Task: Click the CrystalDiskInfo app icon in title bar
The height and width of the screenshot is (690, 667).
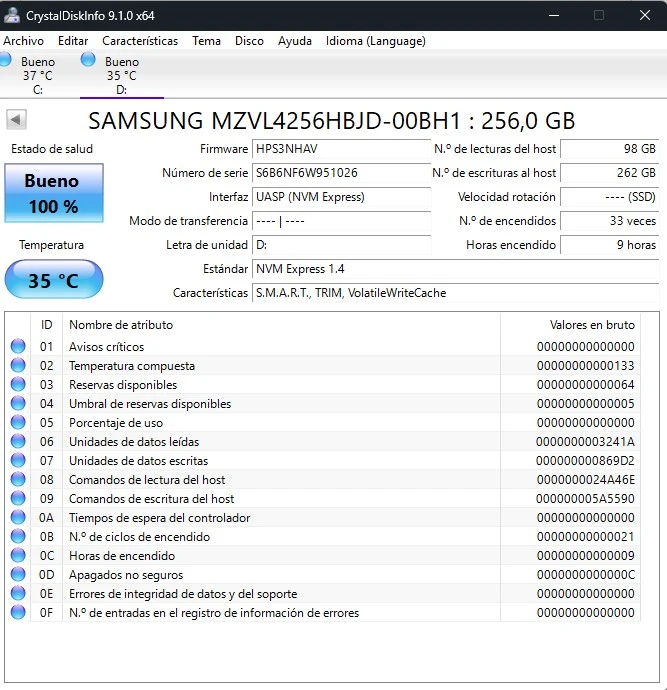Action: 12,15
